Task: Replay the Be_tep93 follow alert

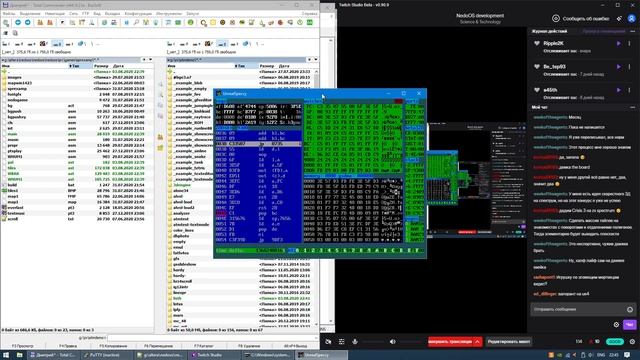Action: coord(619,67)
